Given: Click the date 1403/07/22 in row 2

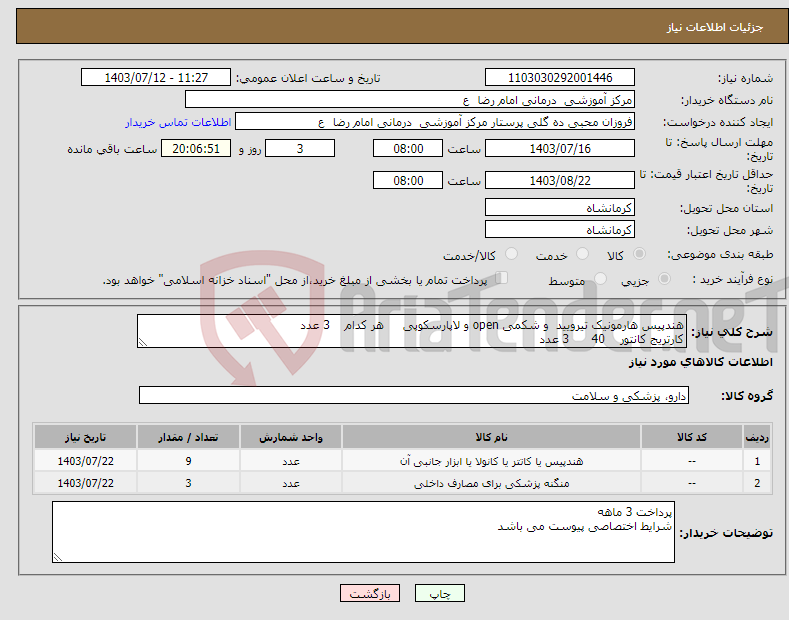Looking at the screenshot, I should (86, 483).
